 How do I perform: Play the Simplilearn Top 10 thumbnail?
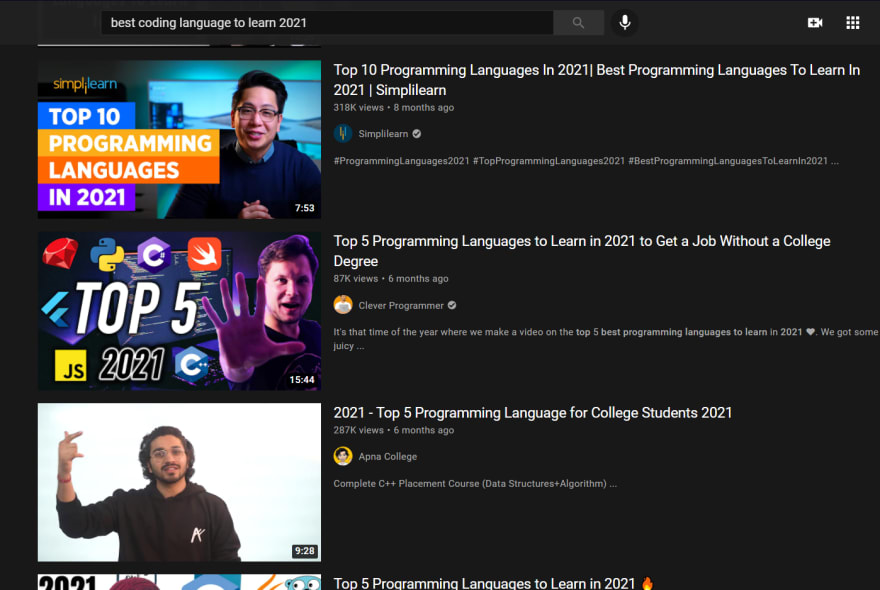pos(179,139)
